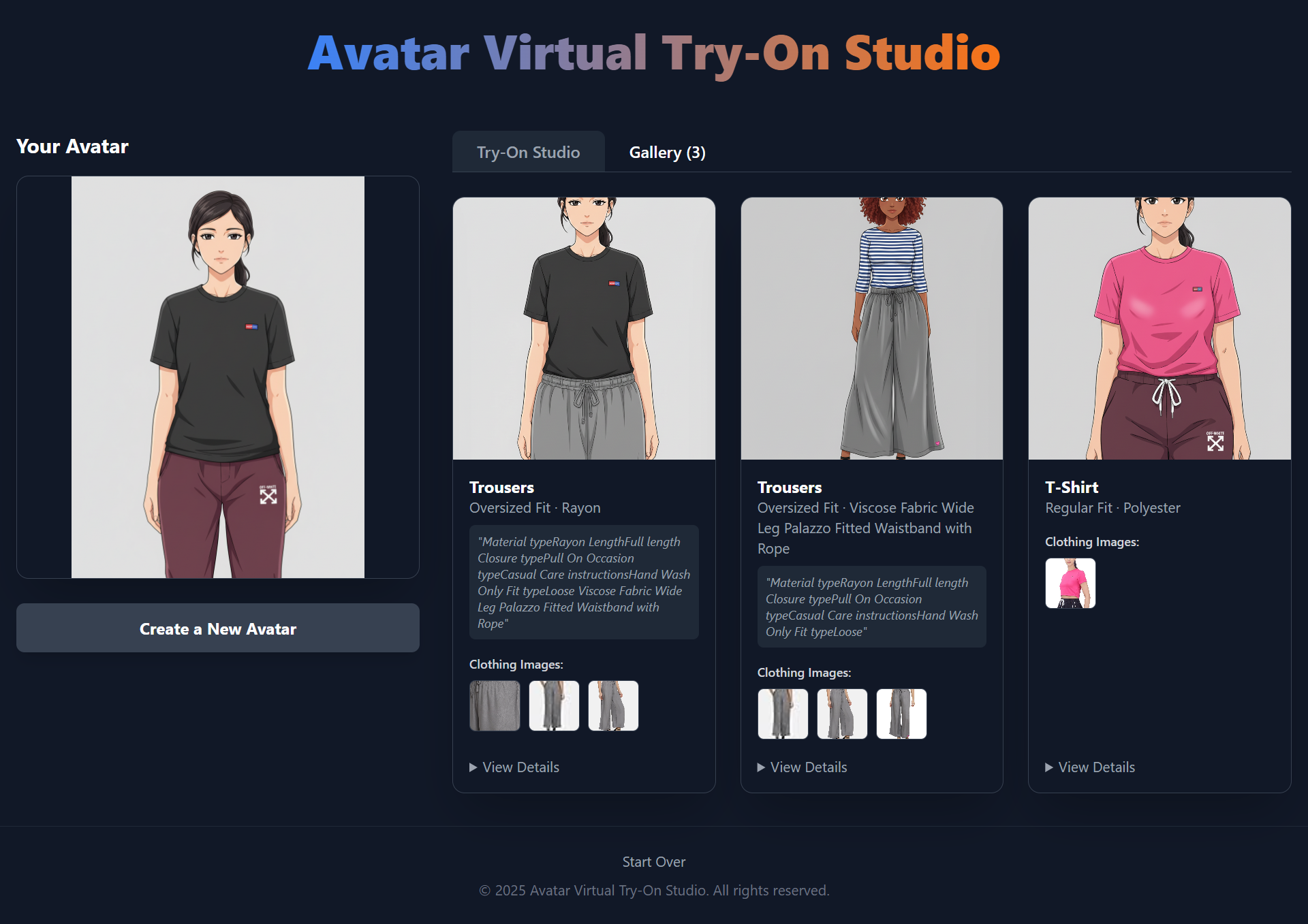
Task: Click the Start Over link
Action: pos(653,862)
